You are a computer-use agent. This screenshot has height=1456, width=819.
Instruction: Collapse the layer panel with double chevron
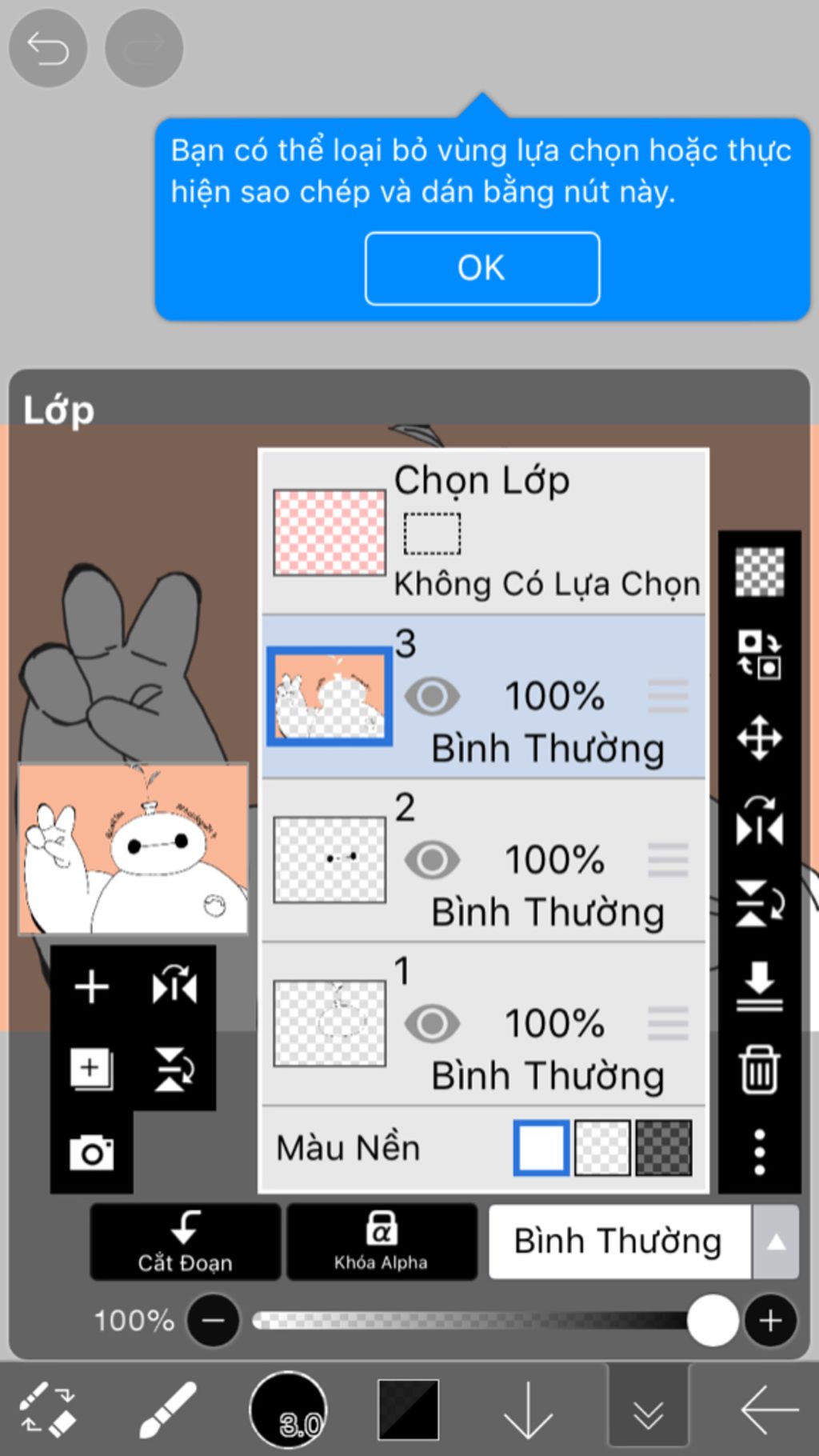click(x=648, y=1414)
